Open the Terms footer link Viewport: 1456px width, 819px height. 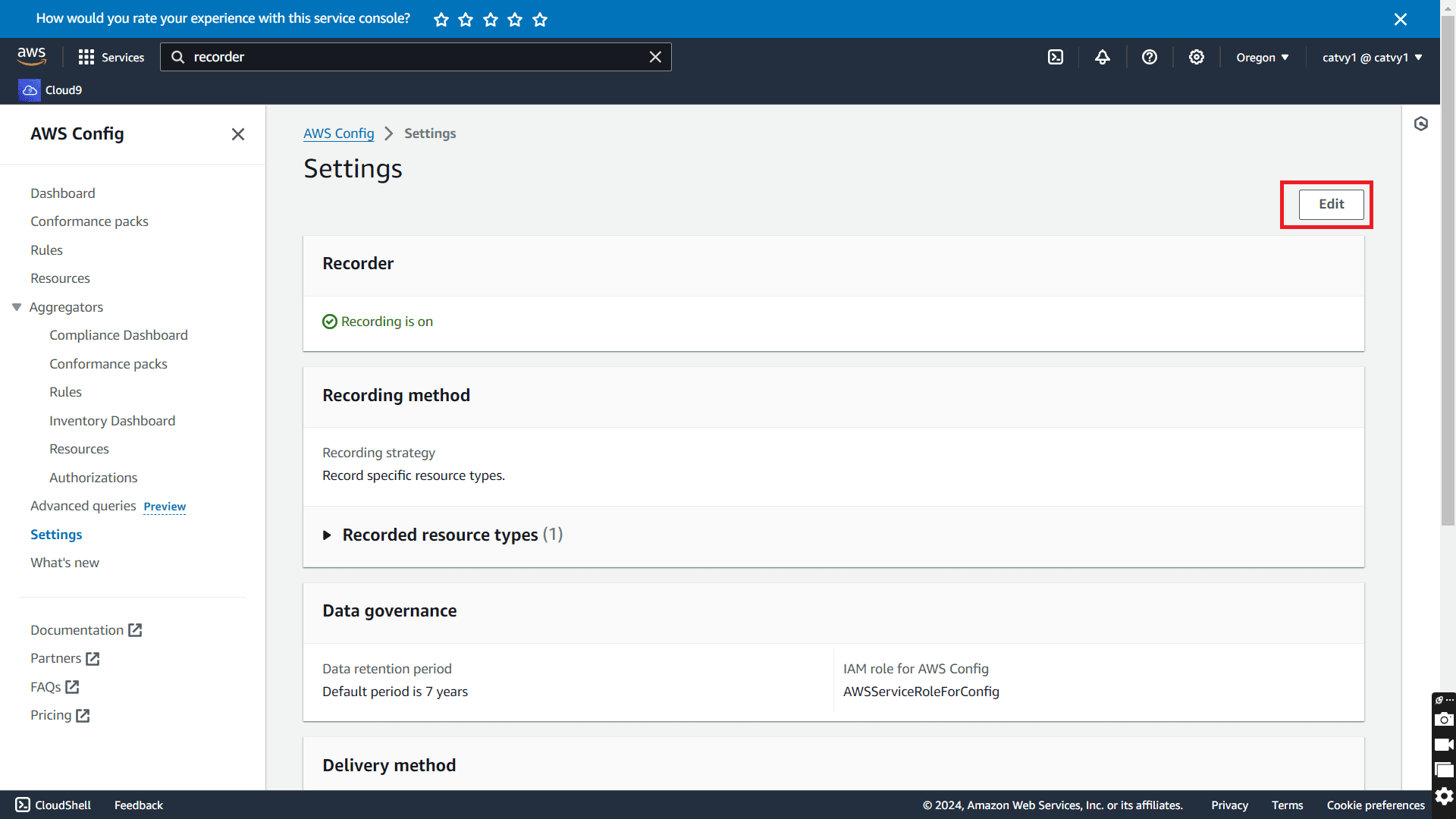click(x=1287, y=805)
